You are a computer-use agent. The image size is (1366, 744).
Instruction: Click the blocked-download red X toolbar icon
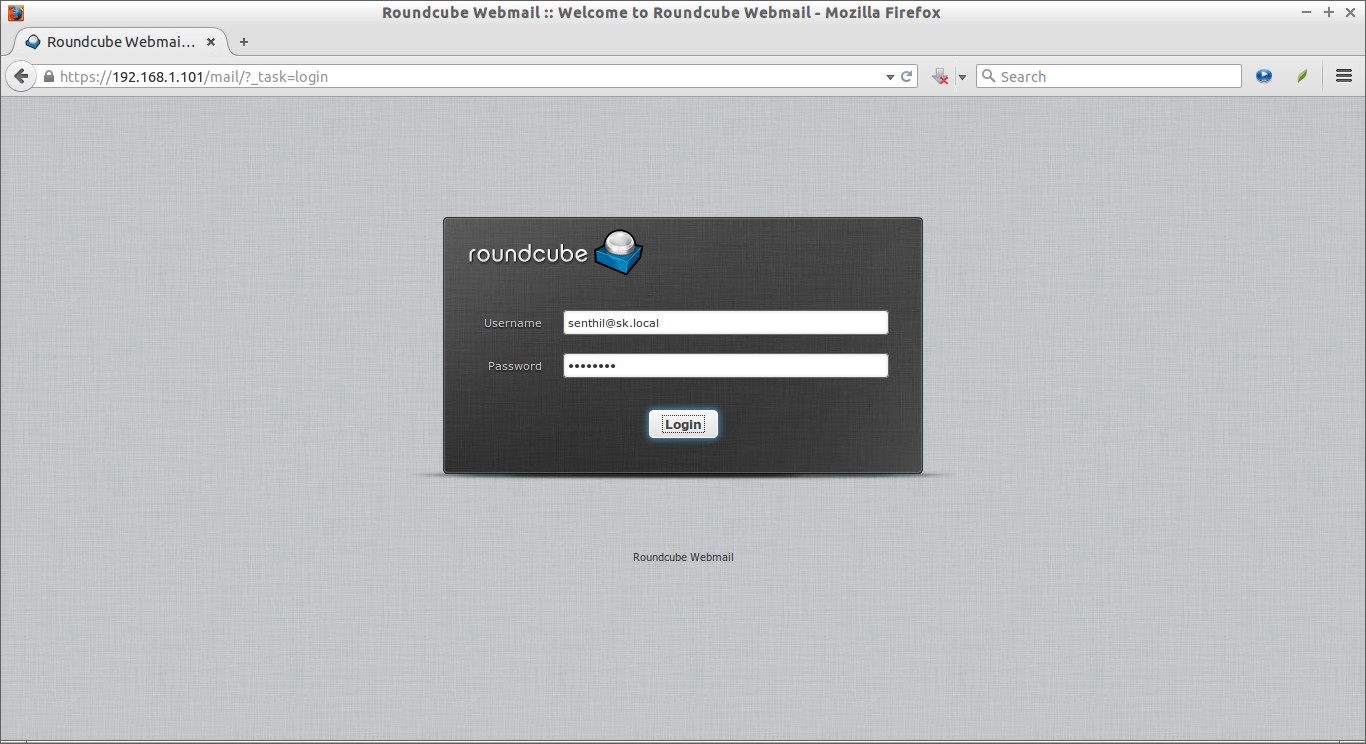(941, 76)
